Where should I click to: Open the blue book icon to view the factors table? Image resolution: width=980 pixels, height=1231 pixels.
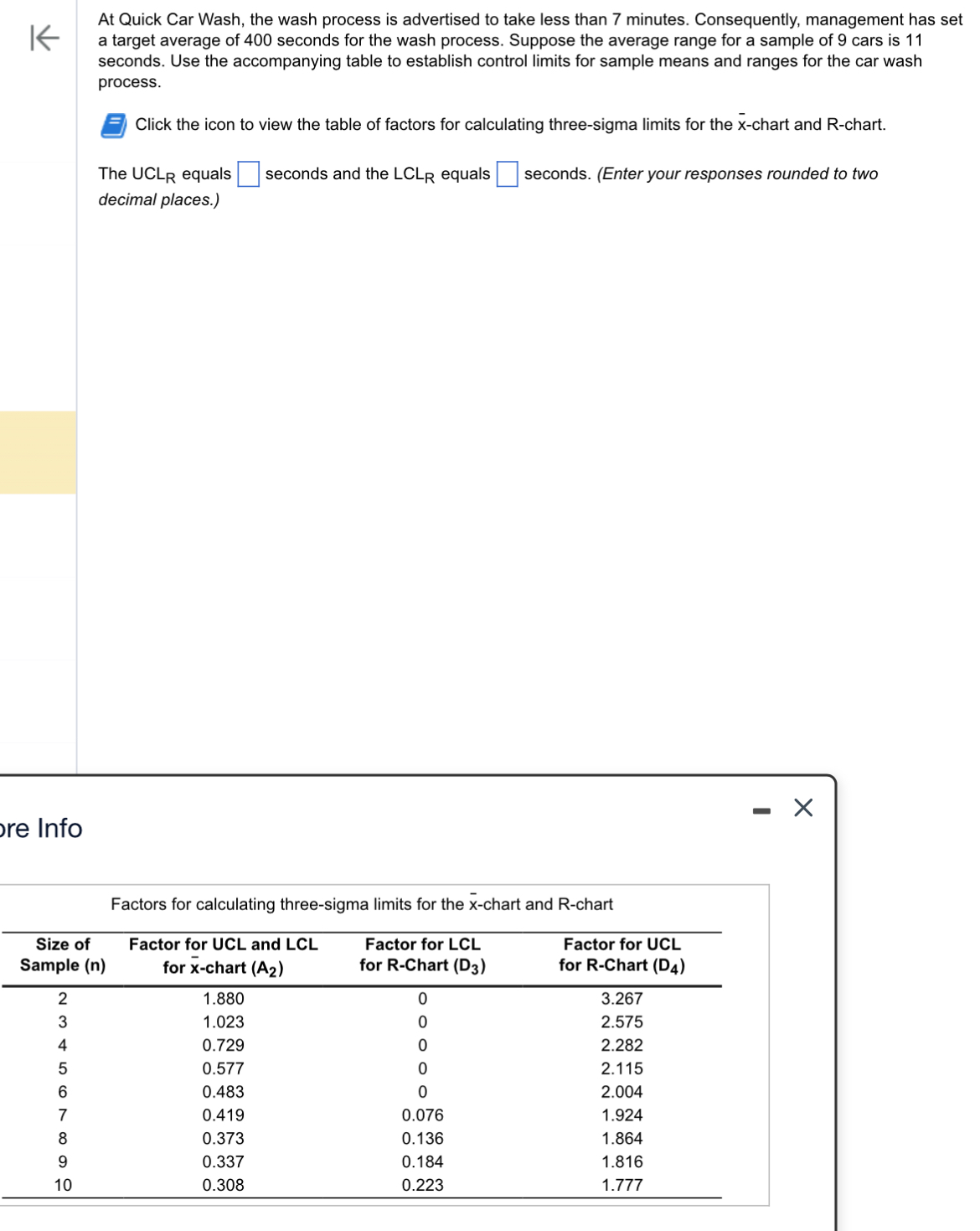[113, 124]
